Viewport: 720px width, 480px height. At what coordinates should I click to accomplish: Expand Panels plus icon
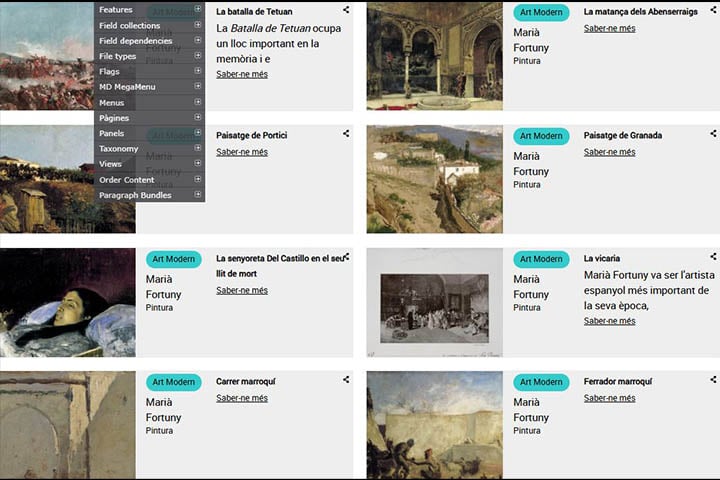[197, 132]
